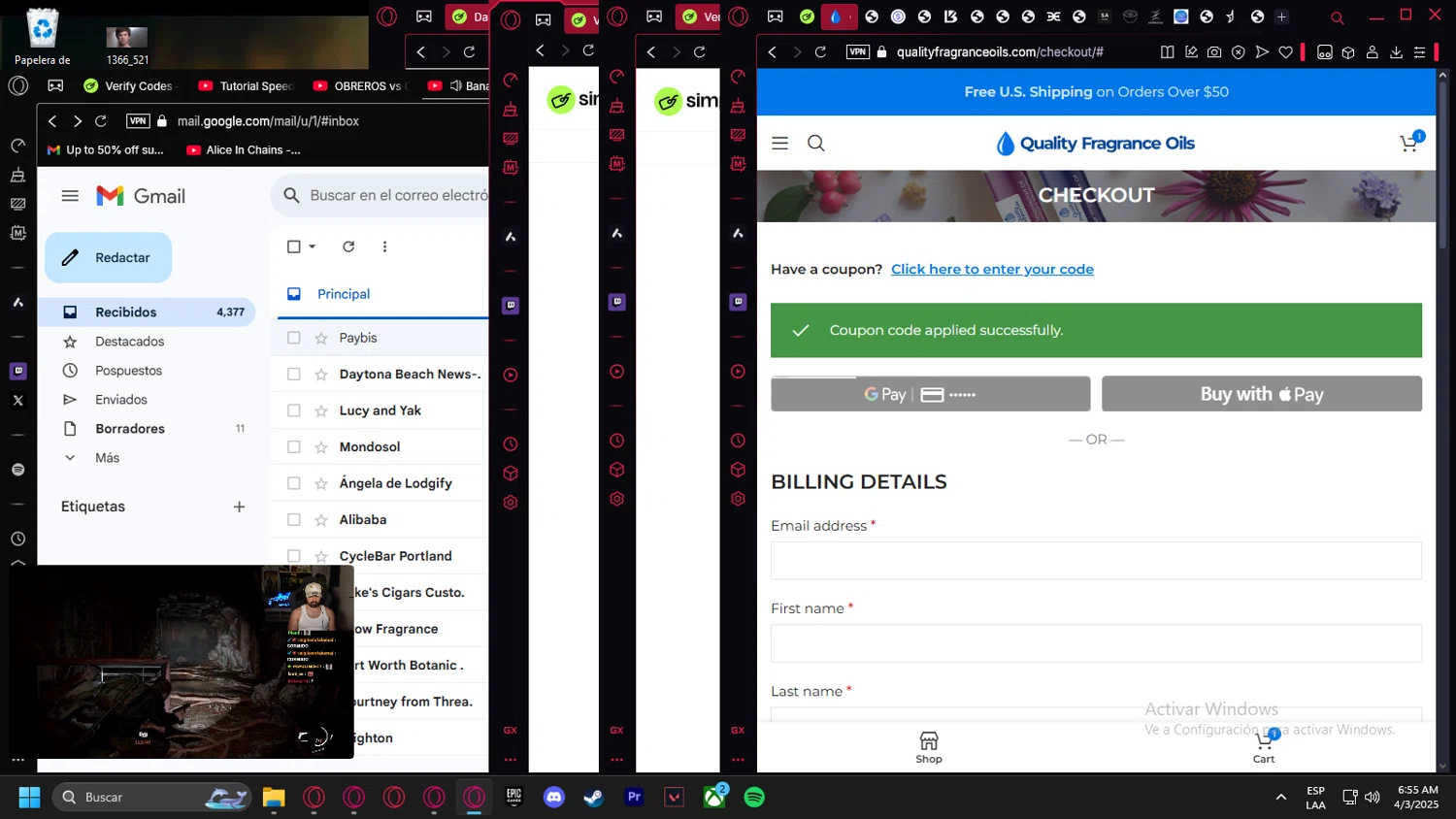Go back in the checkout browser window

click(x=773, y=52)
